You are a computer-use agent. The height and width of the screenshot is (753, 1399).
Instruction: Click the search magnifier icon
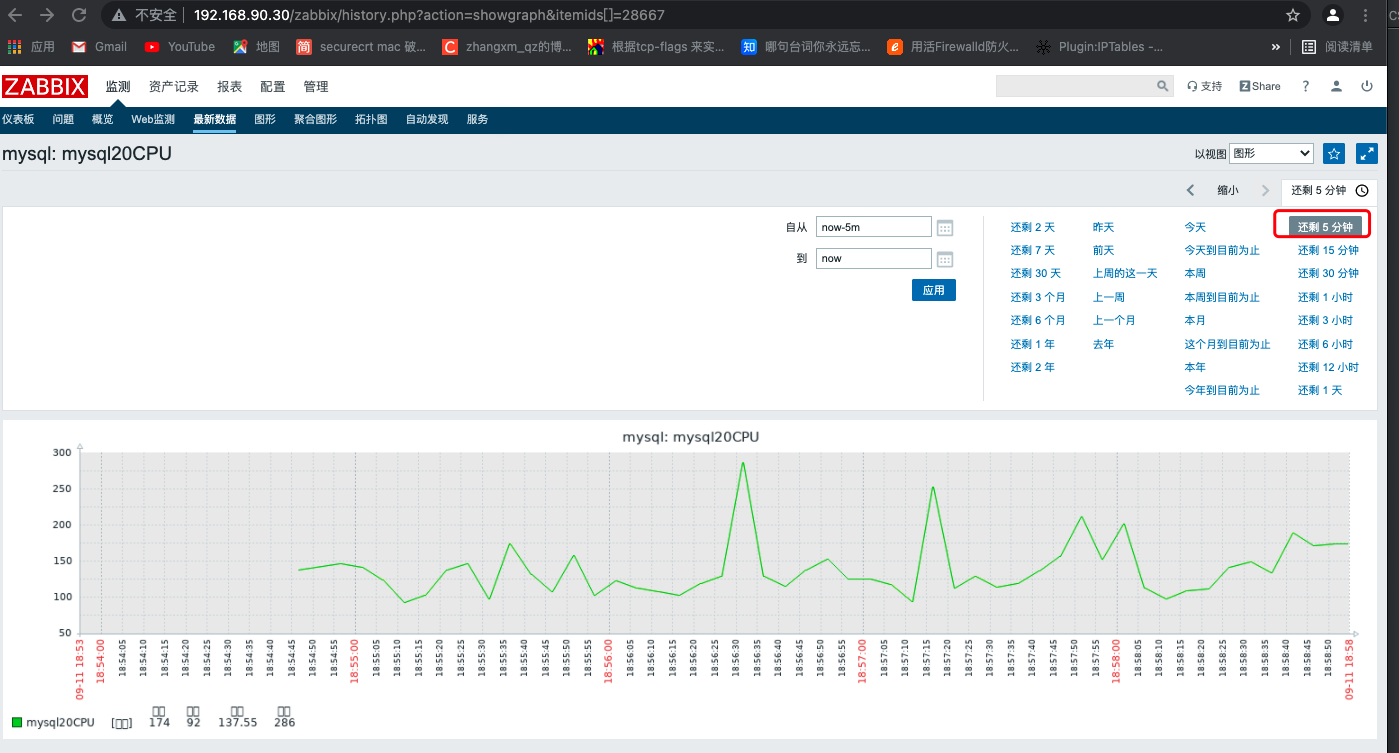point(1162,86)
